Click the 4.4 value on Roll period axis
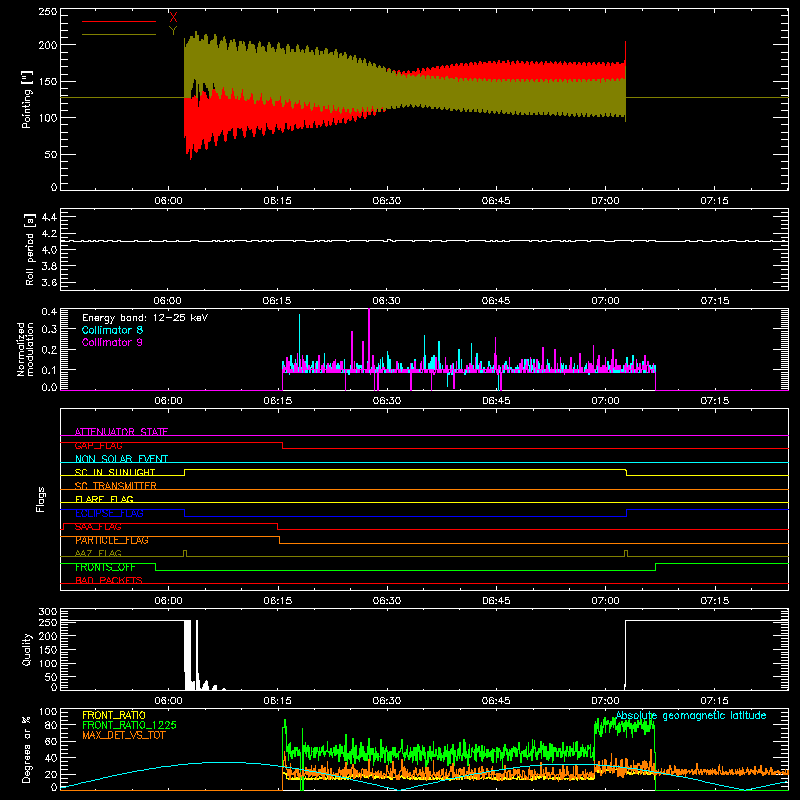 click(49, 217)
